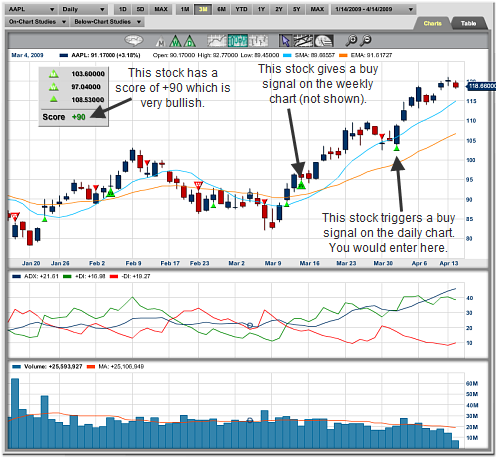
Task: Select the 2Y range button
Action: point(279,9)
